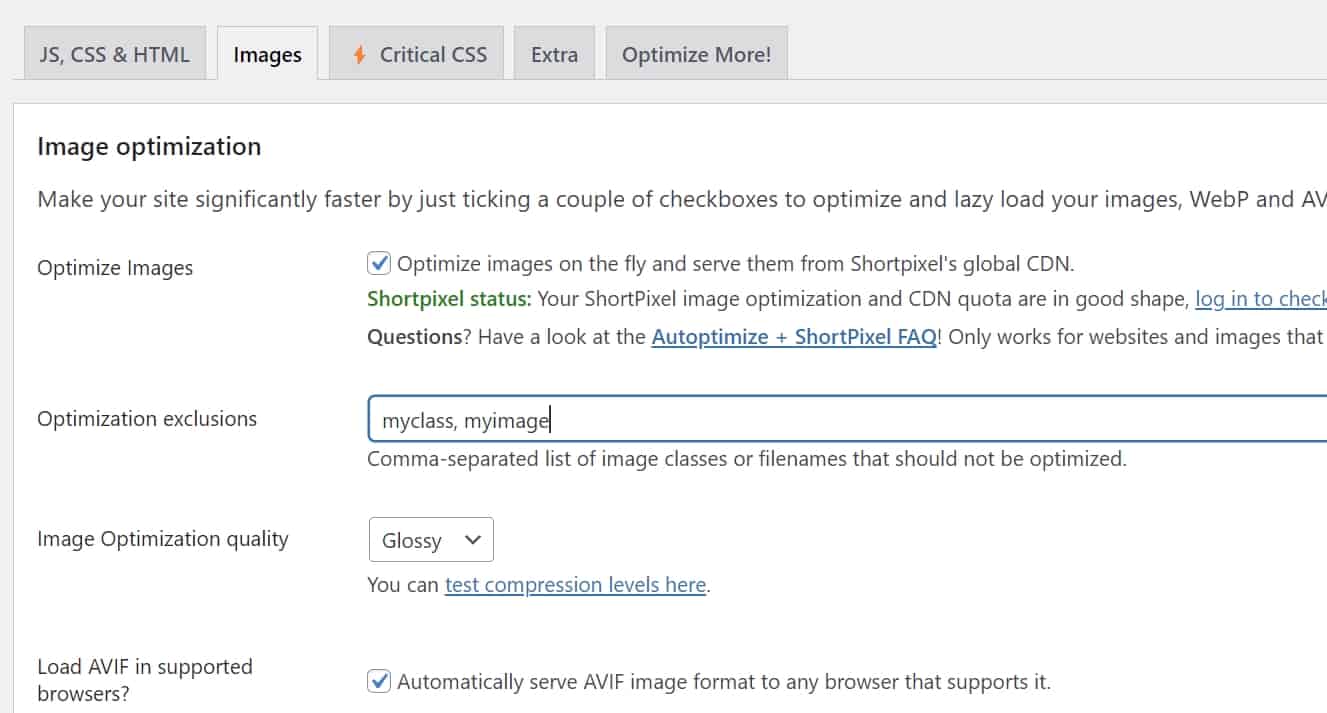1327x713 pixels.
Task: Click the chevron arrow in the Glossy selector
Action: click(473, 540)
